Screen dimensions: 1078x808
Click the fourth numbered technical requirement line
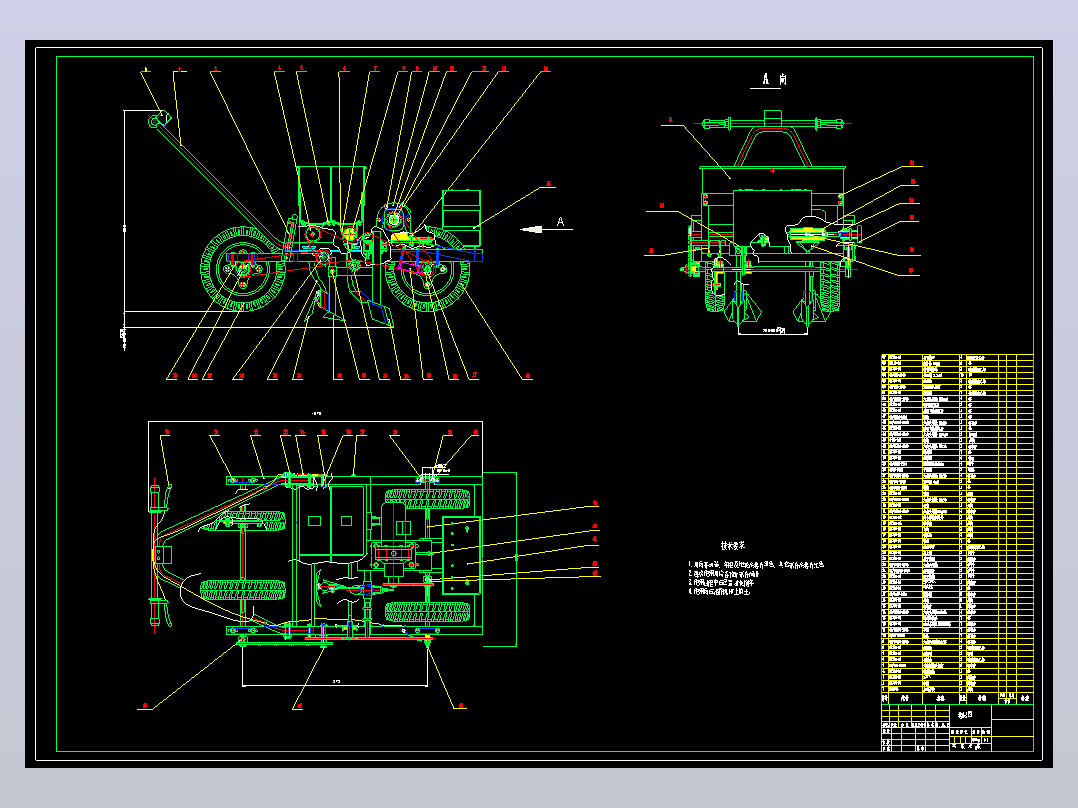click(719, 591)
